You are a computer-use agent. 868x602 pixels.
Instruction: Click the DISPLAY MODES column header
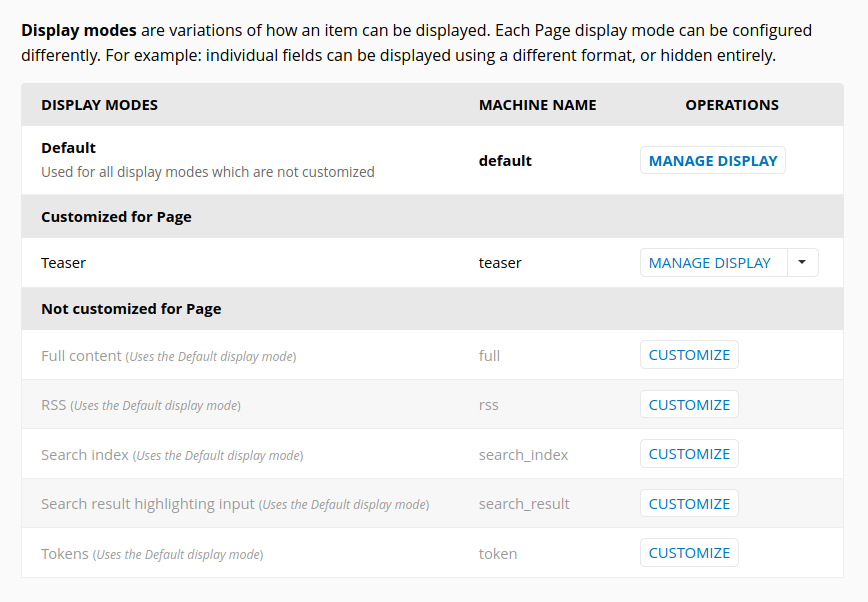[101, 104]
